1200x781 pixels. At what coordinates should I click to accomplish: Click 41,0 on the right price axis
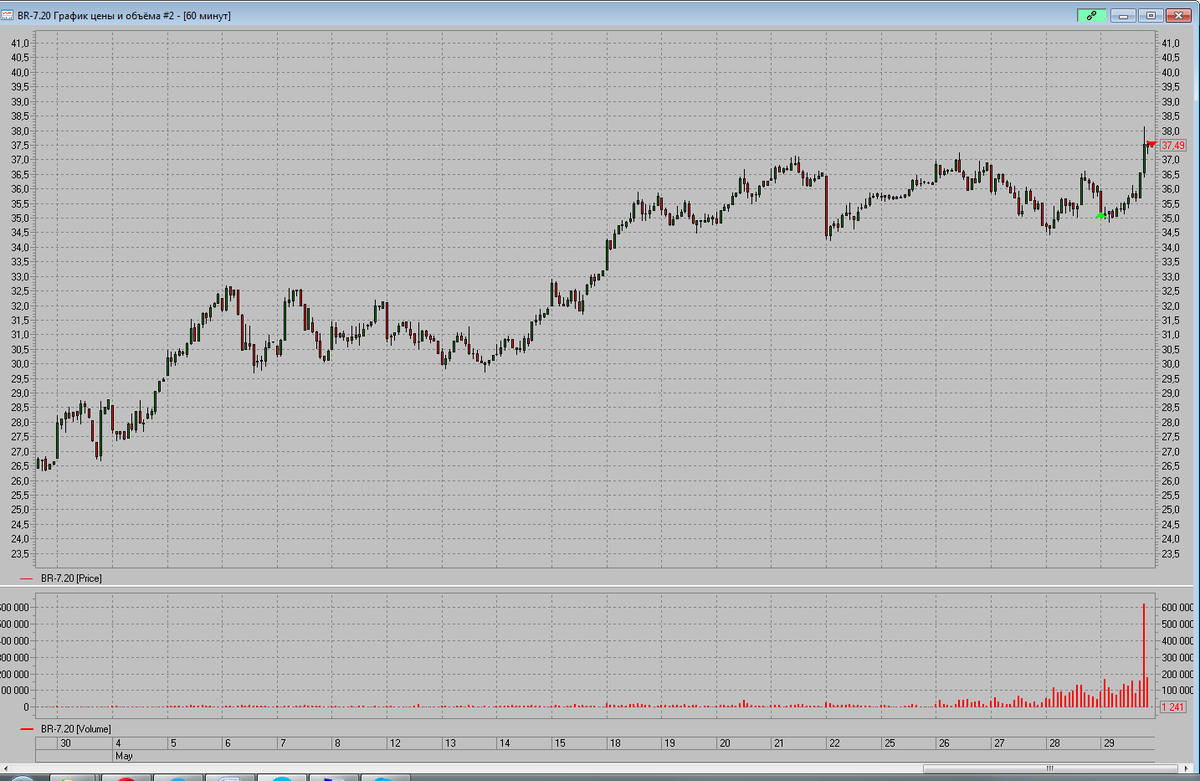[x=1169, y=44]
